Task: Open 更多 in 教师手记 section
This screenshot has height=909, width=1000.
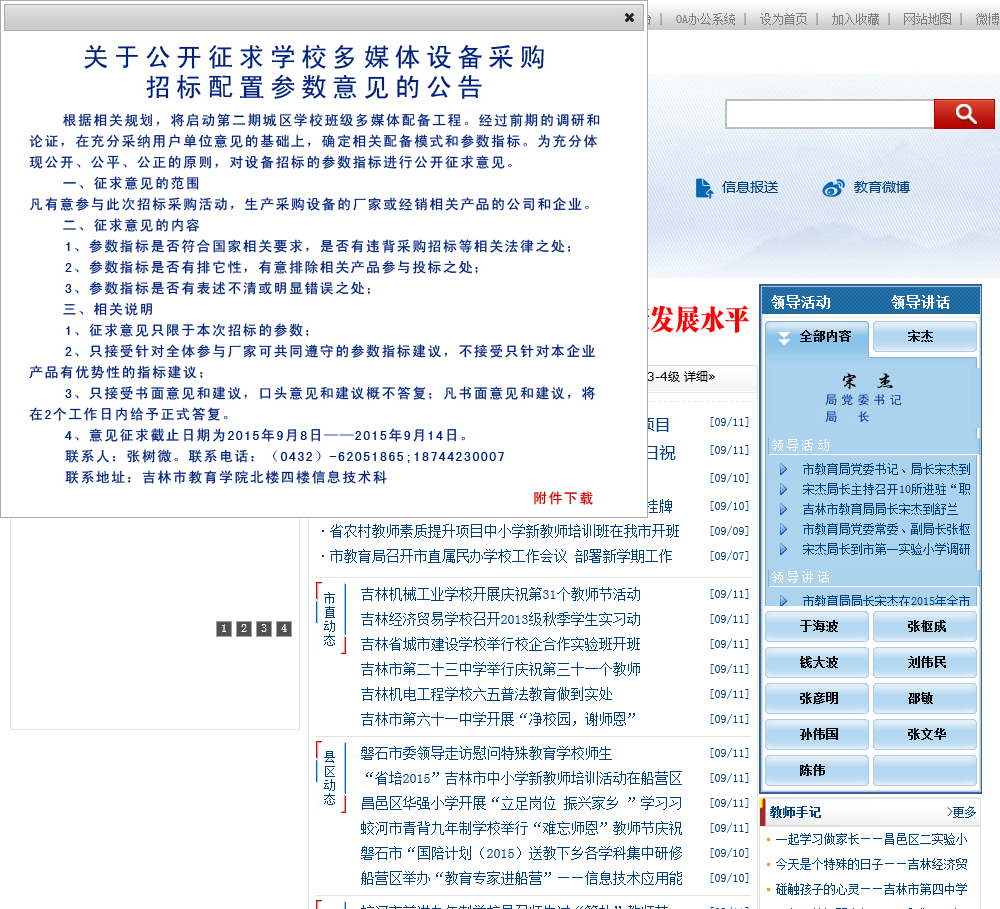Action: click(x=962, y=812)
